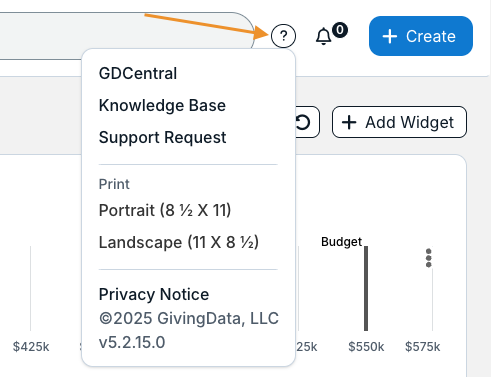Open the Privacy Notice link
491x377 pixels.
tap(154, 294)
